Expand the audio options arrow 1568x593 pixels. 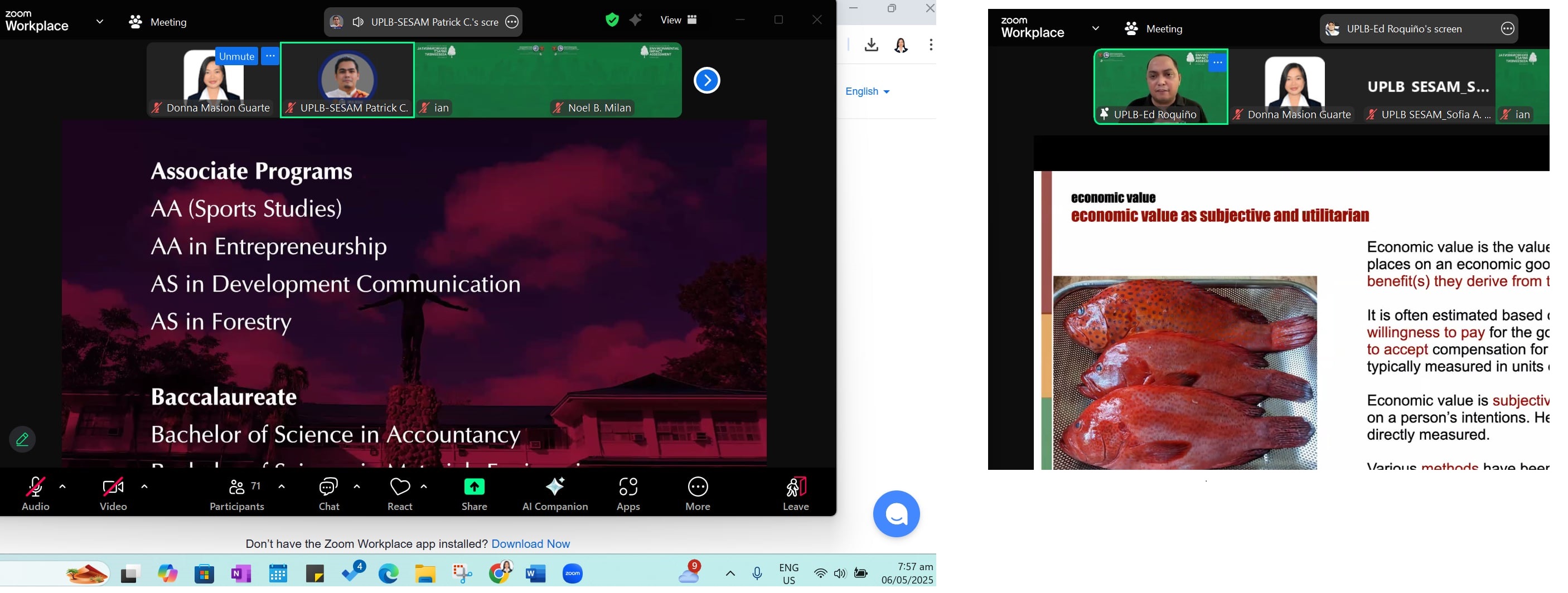click(62, 487)
